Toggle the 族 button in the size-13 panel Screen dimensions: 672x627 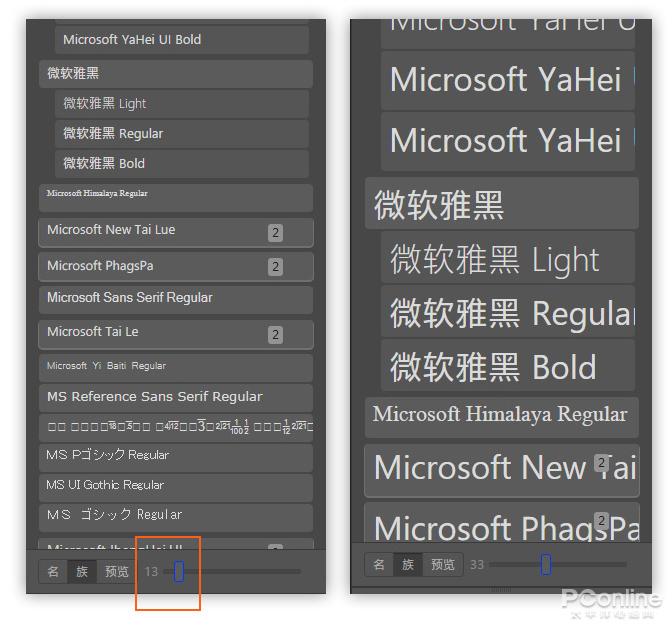point(84,572)
